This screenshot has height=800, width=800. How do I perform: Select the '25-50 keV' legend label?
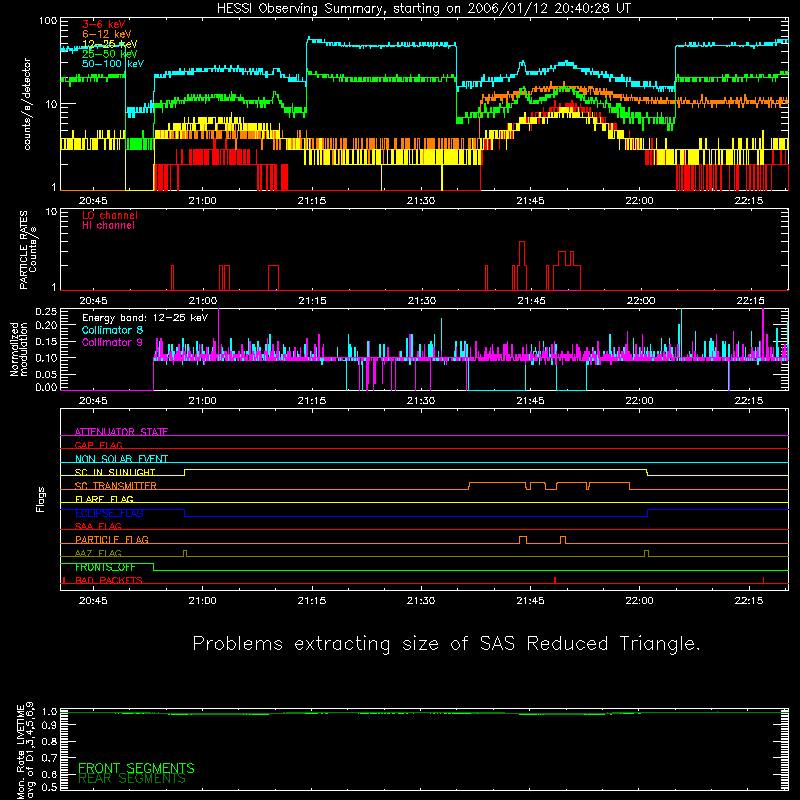click(x=109, y=54)
